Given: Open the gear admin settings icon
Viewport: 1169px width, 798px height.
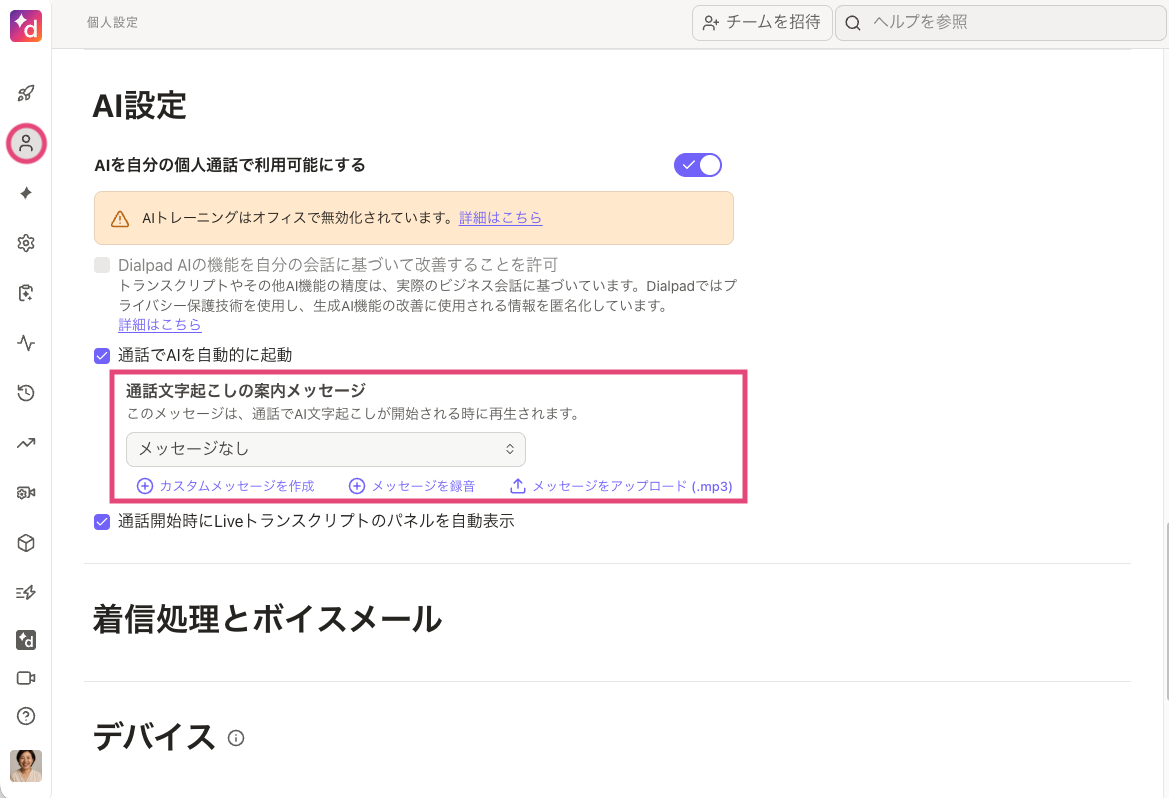Looking at the screenshot, I should point(26,243).
